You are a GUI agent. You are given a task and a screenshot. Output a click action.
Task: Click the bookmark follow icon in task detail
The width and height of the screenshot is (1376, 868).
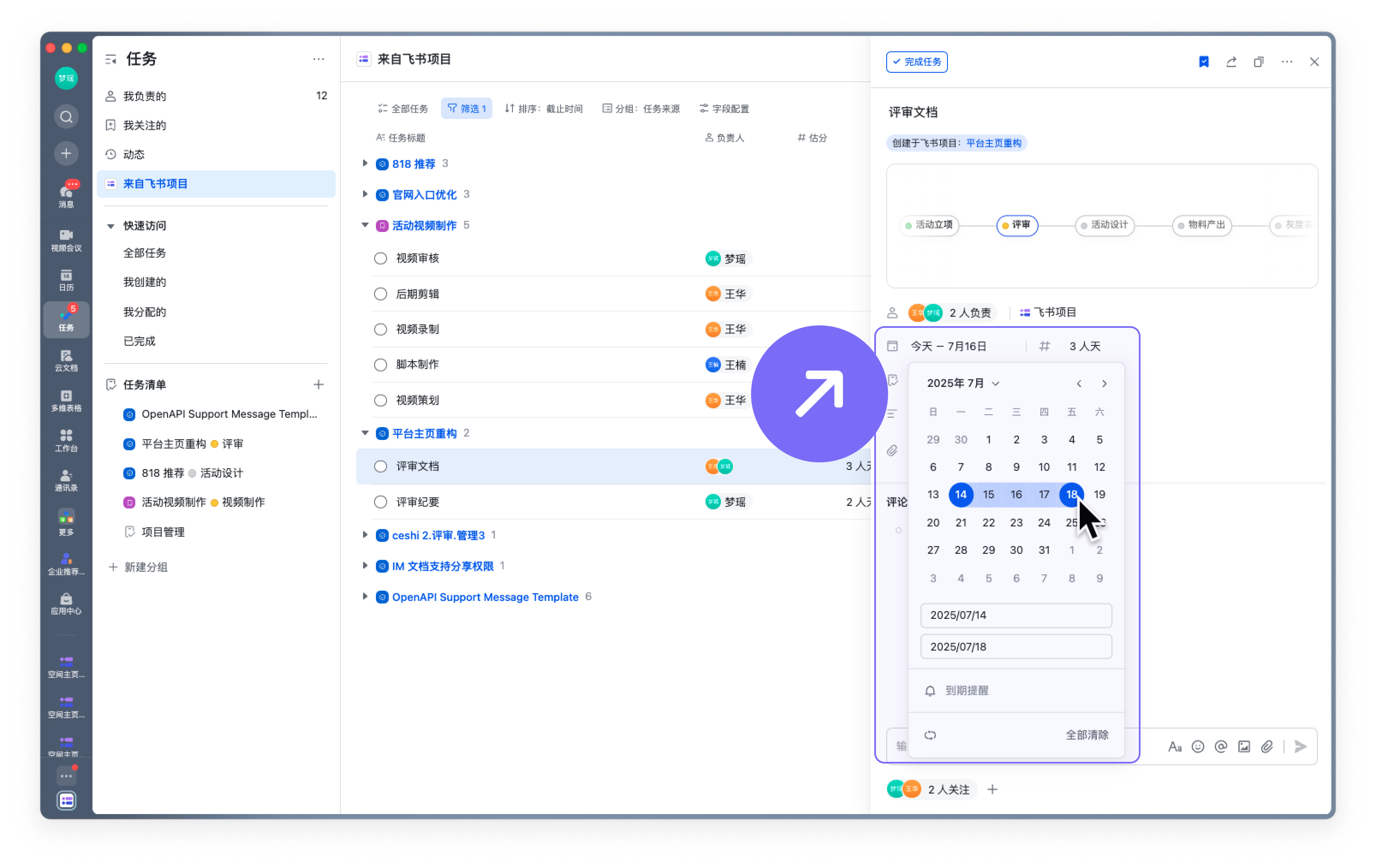1203,62
